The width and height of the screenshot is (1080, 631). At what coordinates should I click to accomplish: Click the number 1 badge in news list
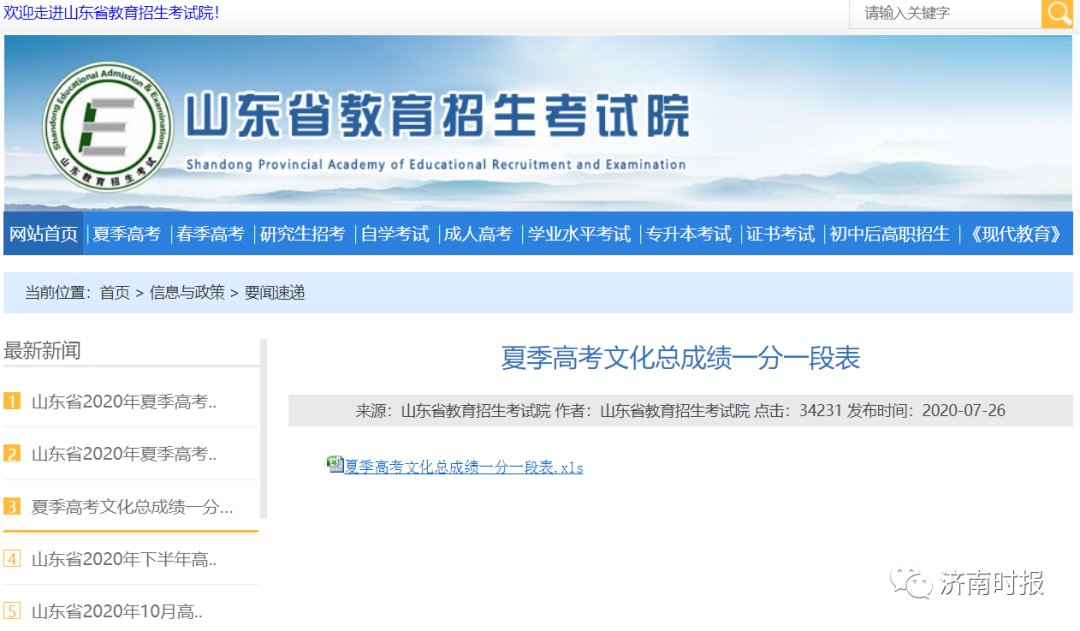[x=12, y=401]
